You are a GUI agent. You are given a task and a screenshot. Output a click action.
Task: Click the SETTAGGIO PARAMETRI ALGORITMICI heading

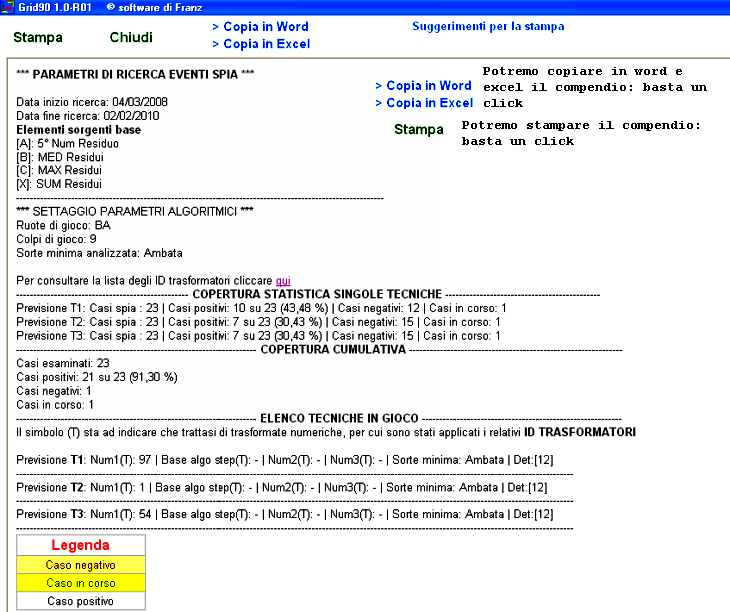[x=135, y=211]
